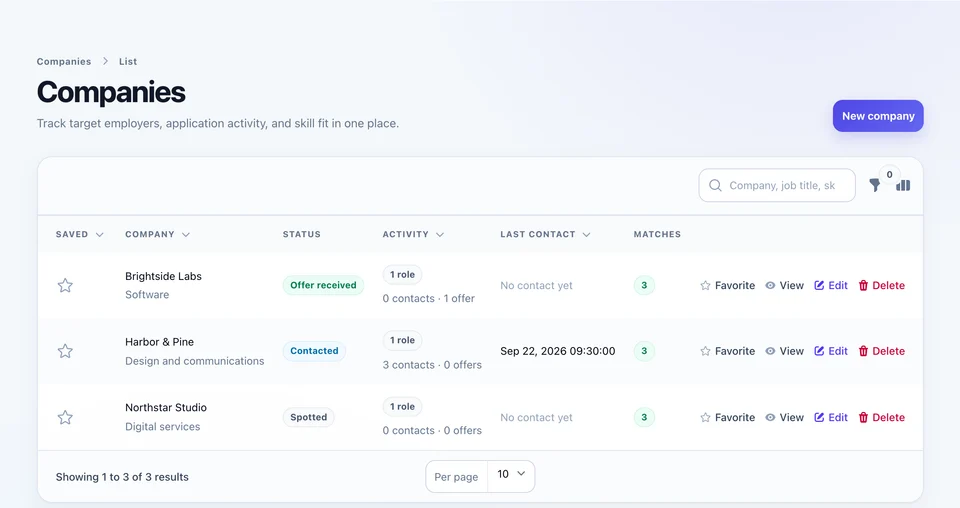
Task: Click the Offer received status badge
Action: [x=323, y=285]
